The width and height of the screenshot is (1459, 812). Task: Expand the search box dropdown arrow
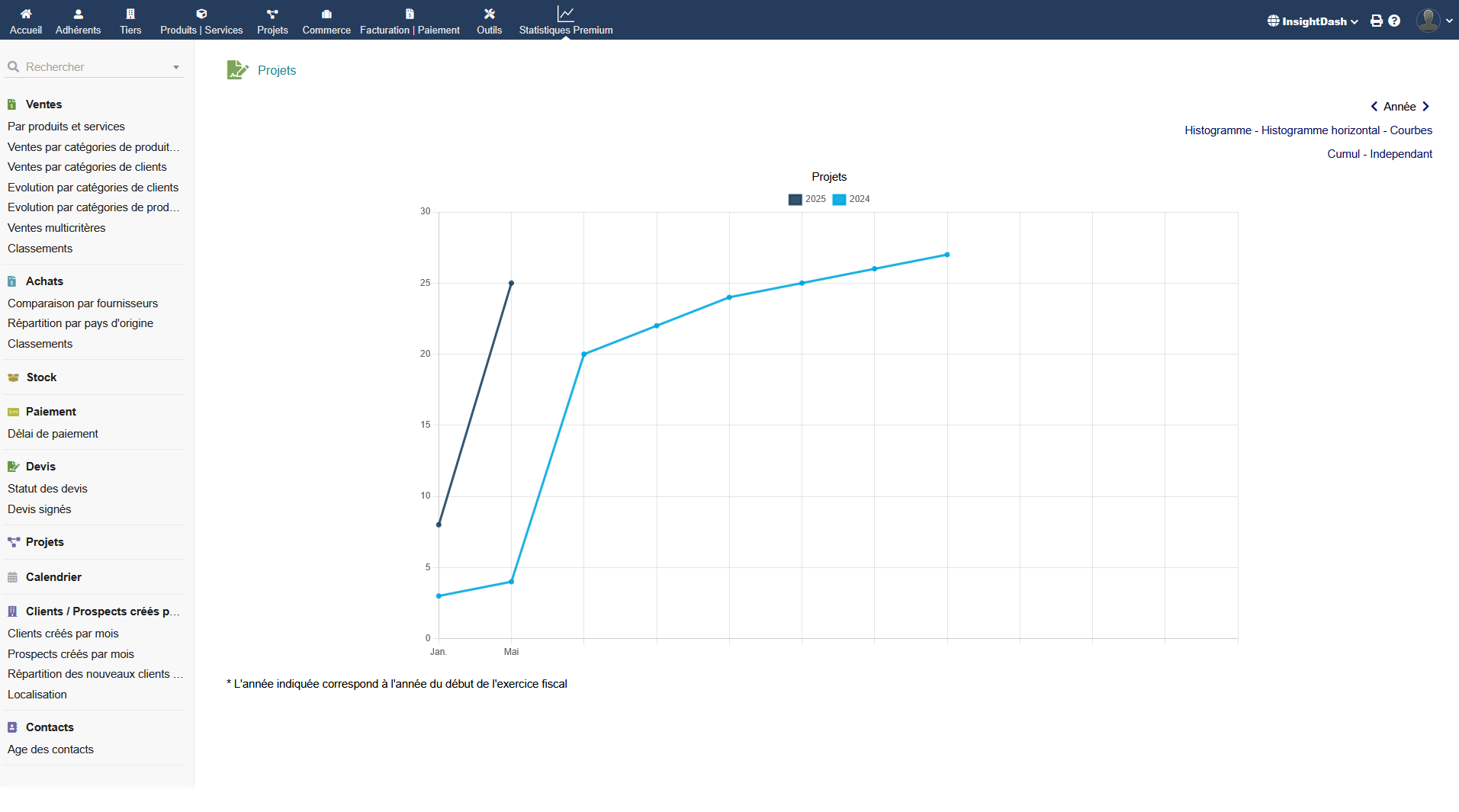176,67
